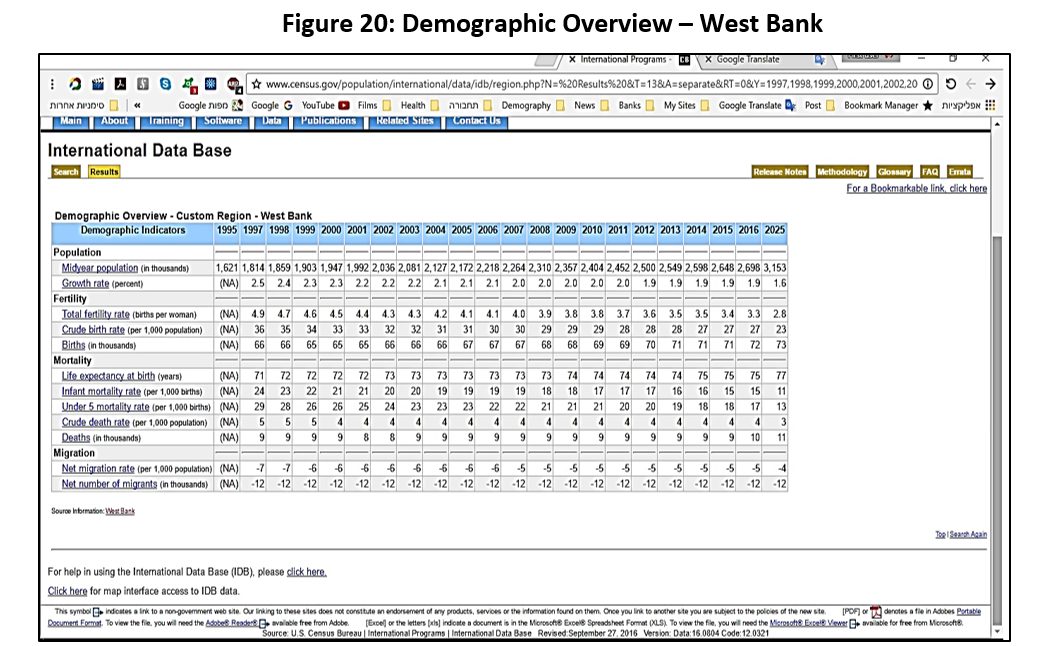Open the Post bookmark folder
The width and height of the screenshot is (1054, 646).
[x=820, y=105]
